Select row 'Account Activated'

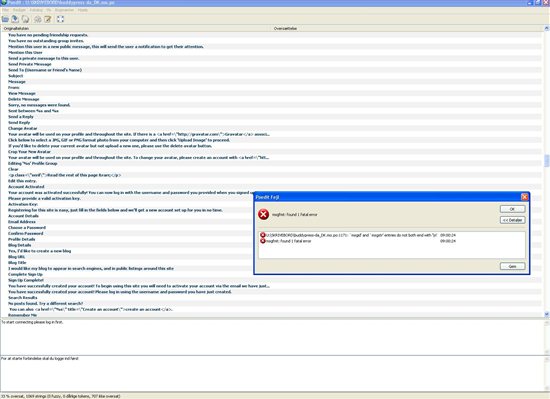(x=272, y=187)
